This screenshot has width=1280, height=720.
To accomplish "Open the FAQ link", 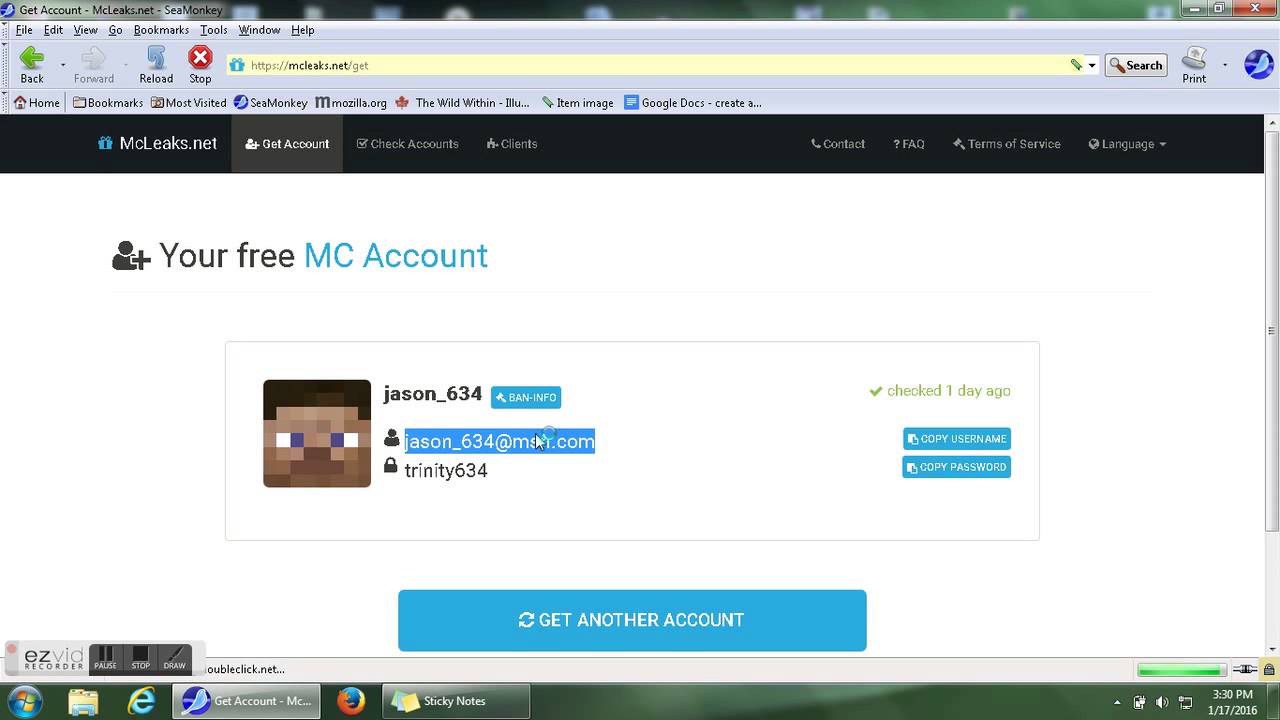I will 908,144.
